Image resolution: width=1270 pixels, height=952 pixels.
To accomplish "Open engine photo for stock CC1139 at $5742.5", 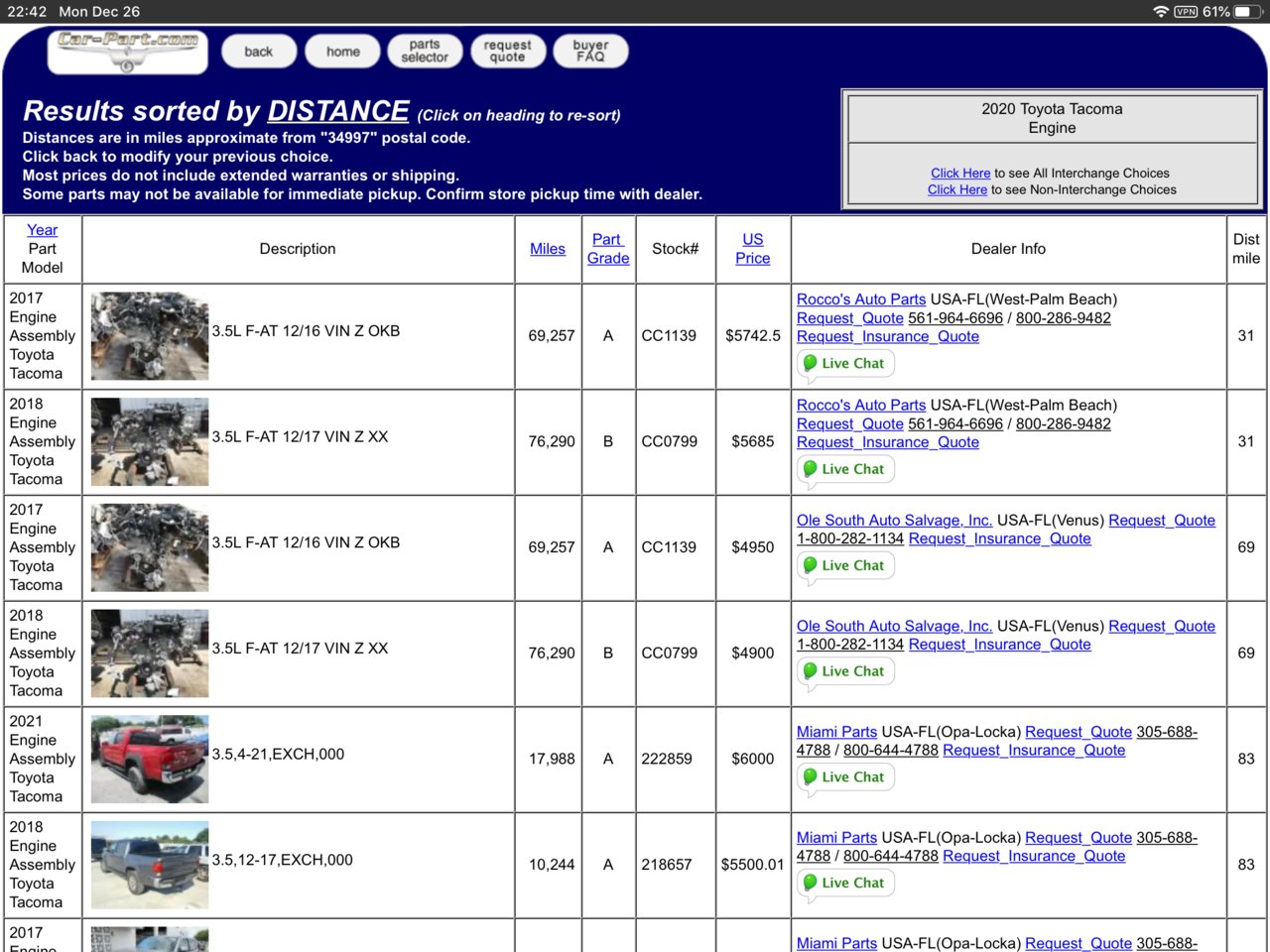I will point(150,336).
